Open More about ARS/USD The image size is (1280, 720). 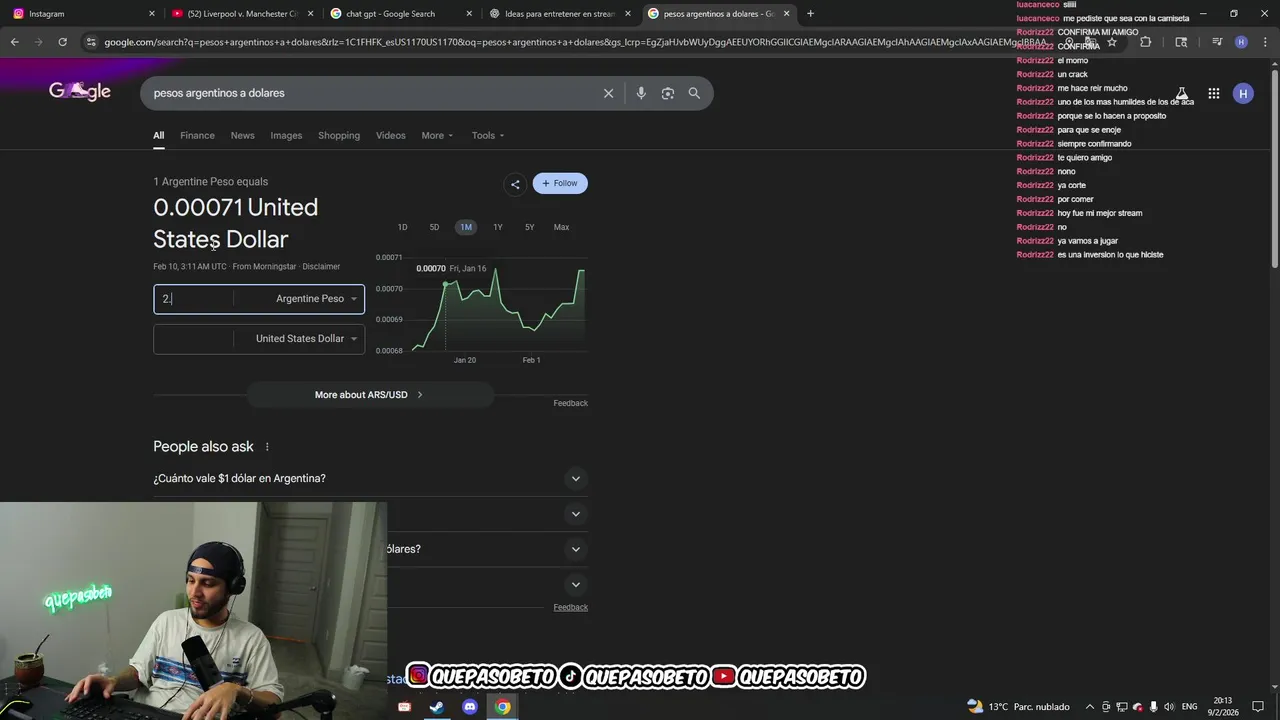(370, 395)
